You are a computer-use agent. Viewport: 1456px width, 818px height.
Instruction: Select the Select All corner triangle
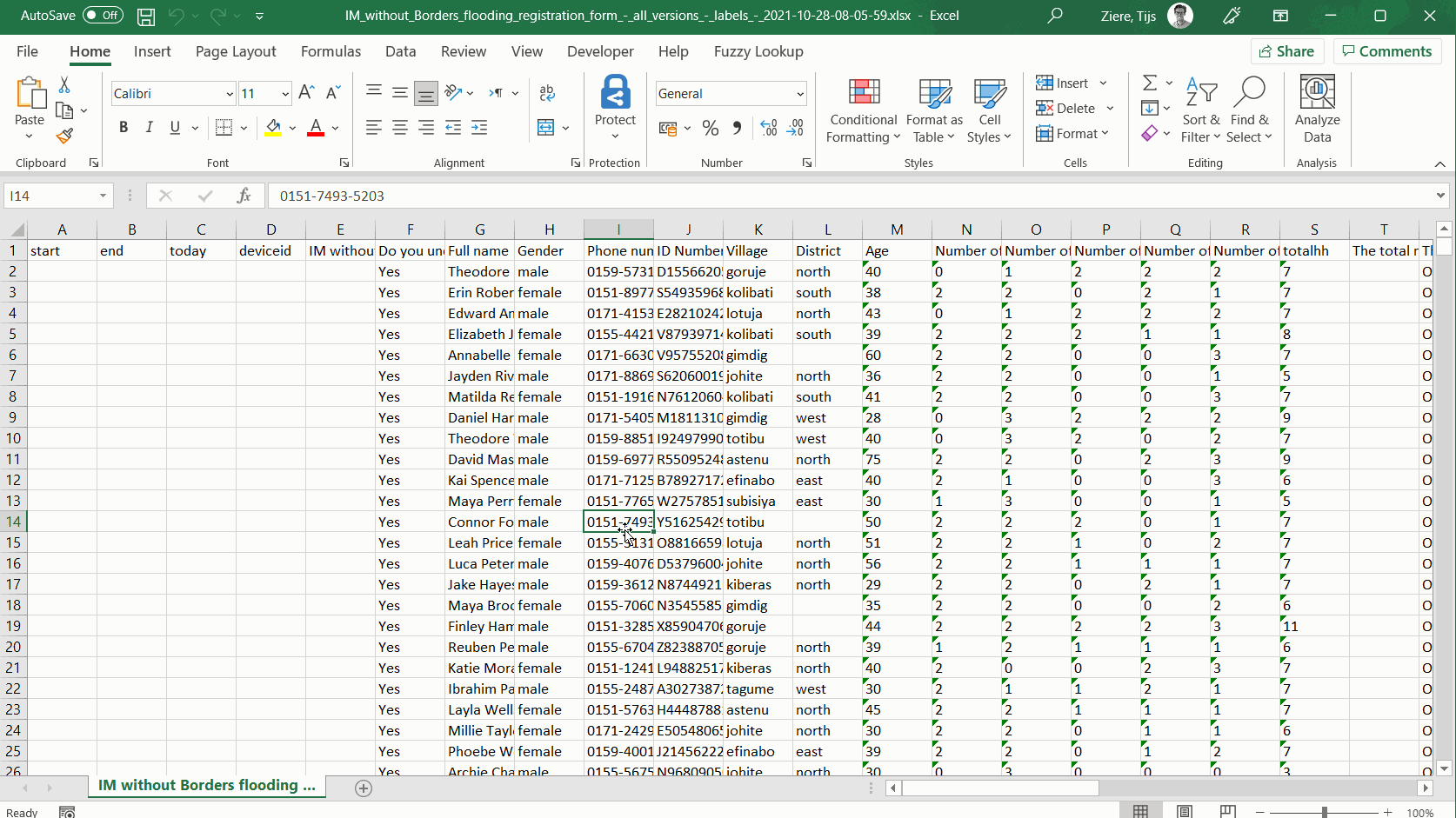click(x=16, y=229)
